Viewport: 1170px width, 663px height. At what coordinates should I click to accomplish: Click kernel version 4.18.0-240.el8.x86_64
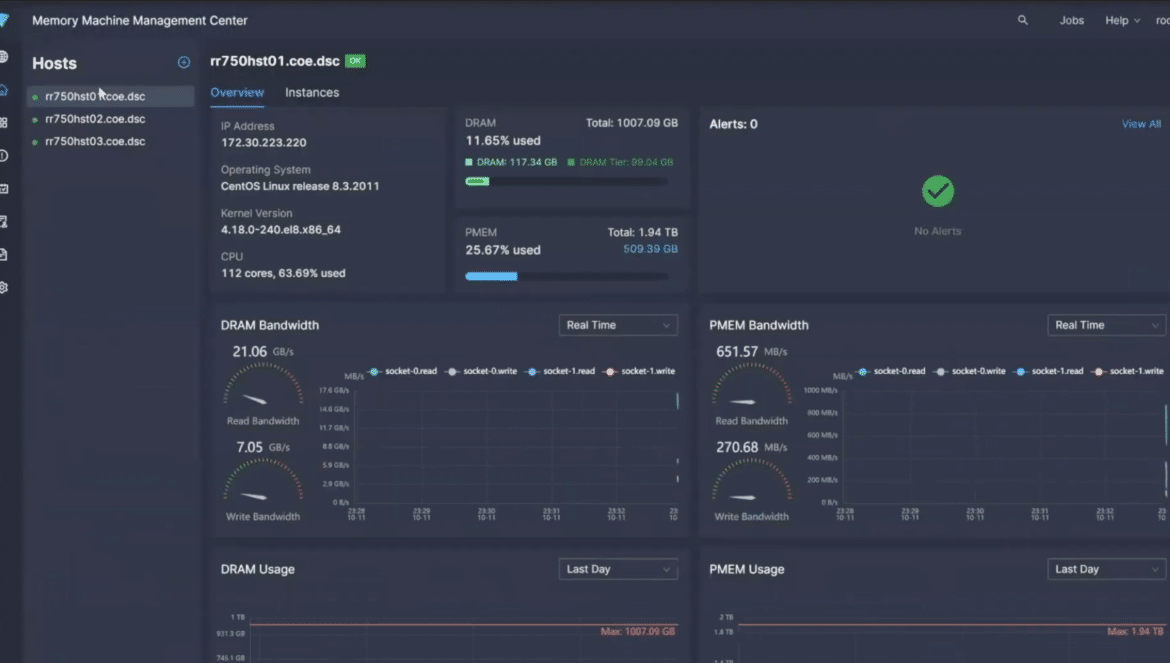point(281,230)
